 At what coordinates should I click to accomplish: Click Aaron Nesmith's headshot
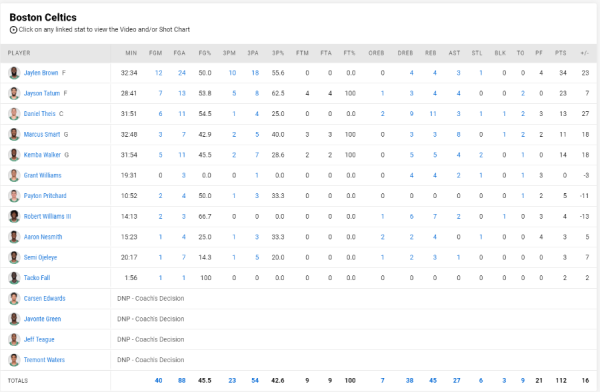coord(14,237)
